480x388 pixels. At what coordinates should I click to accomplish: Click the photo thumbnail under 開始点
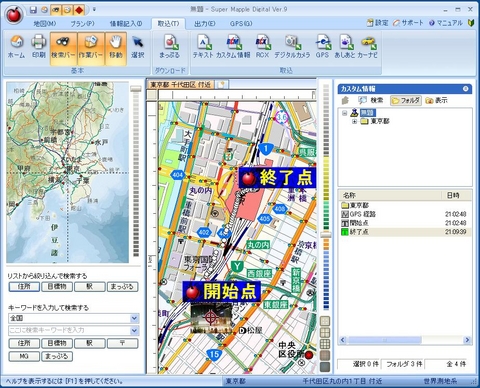[x=211, y=317]
